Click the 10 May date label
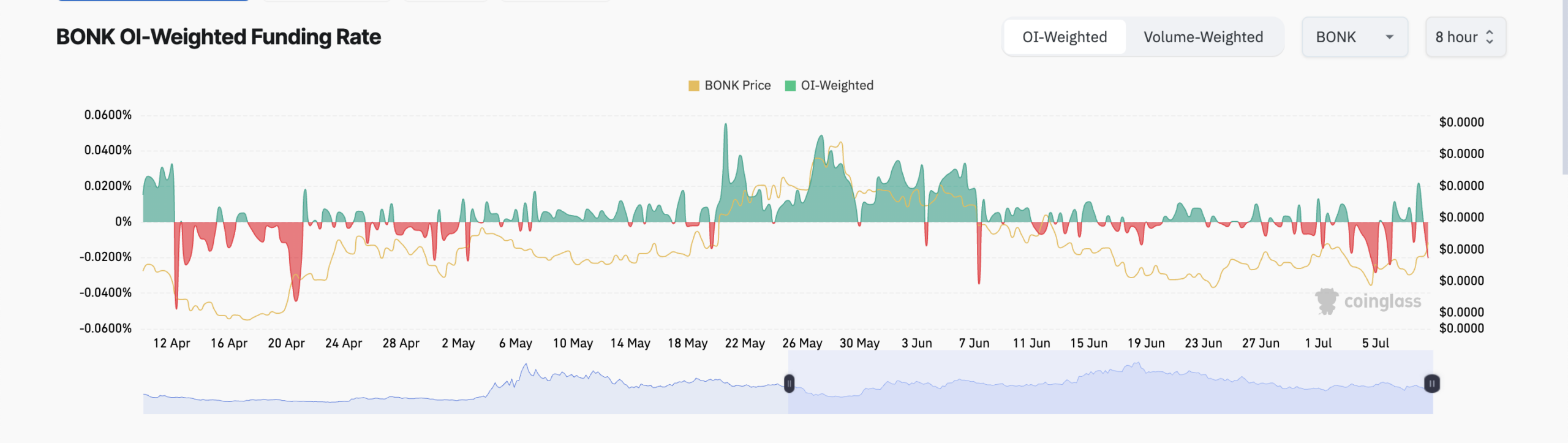 [x=573, y=343]
